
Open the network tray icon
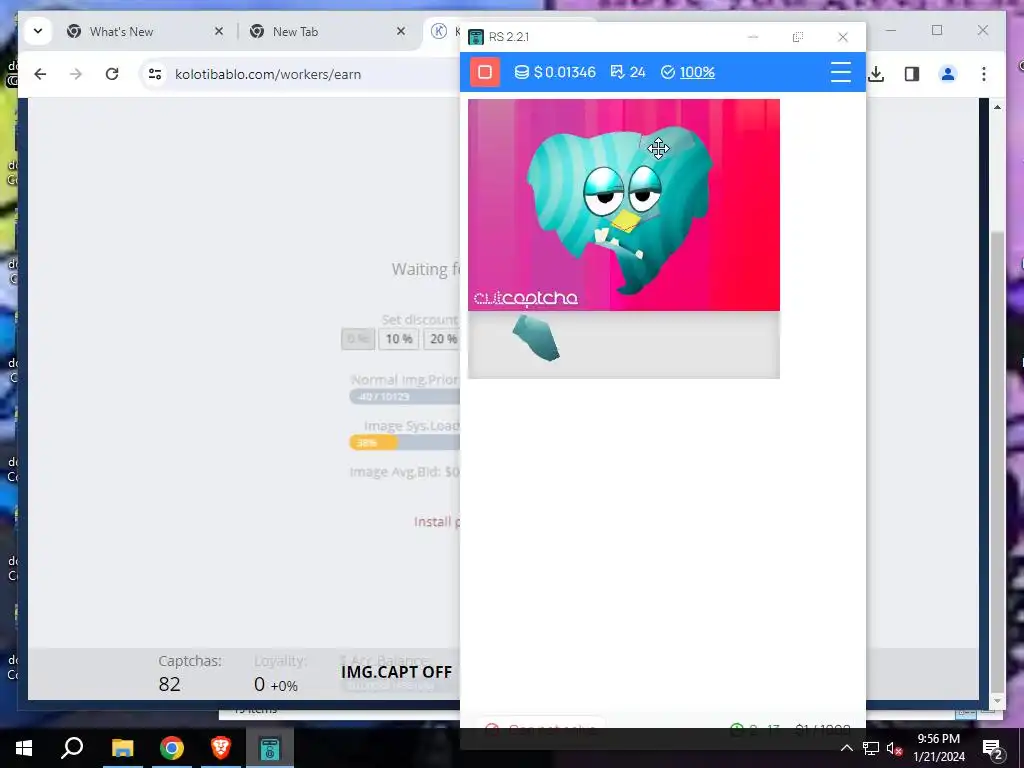[x=871, y=748]
